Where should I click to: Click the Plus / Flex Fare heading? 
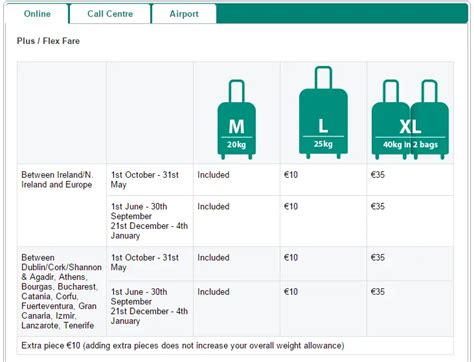[x=48, y=41]
